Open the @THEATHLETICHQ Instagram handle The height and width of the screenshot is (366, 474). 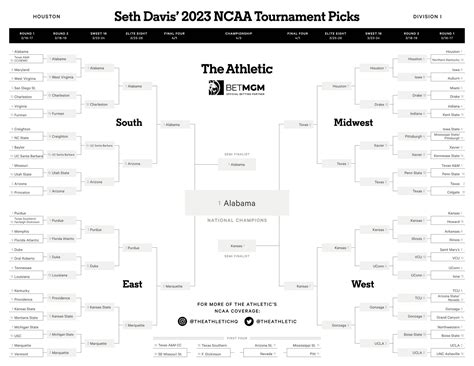pyautogui.click(x=214, y=321)
